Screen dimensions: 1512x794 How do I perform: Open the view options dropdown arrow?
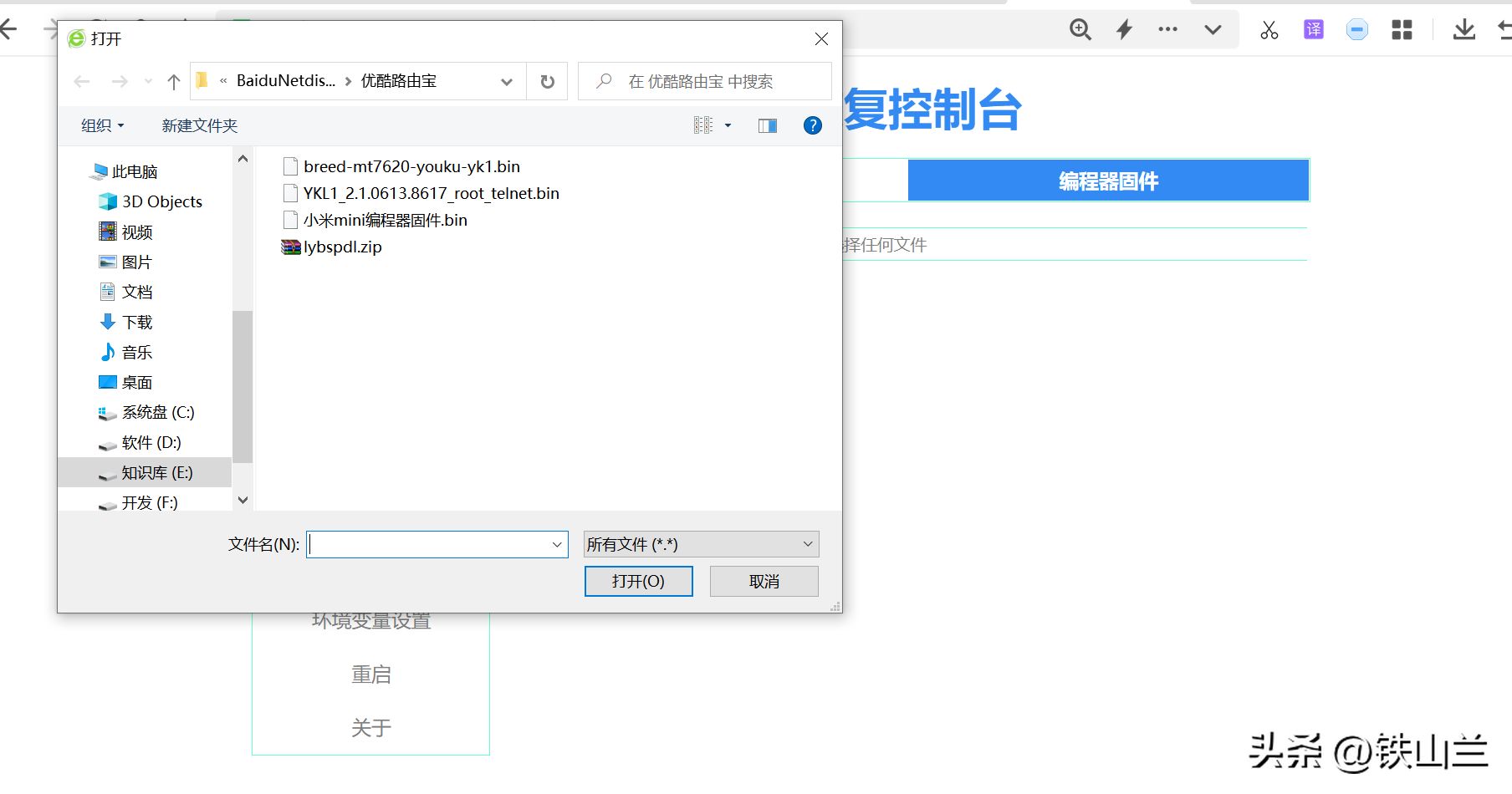728,125
